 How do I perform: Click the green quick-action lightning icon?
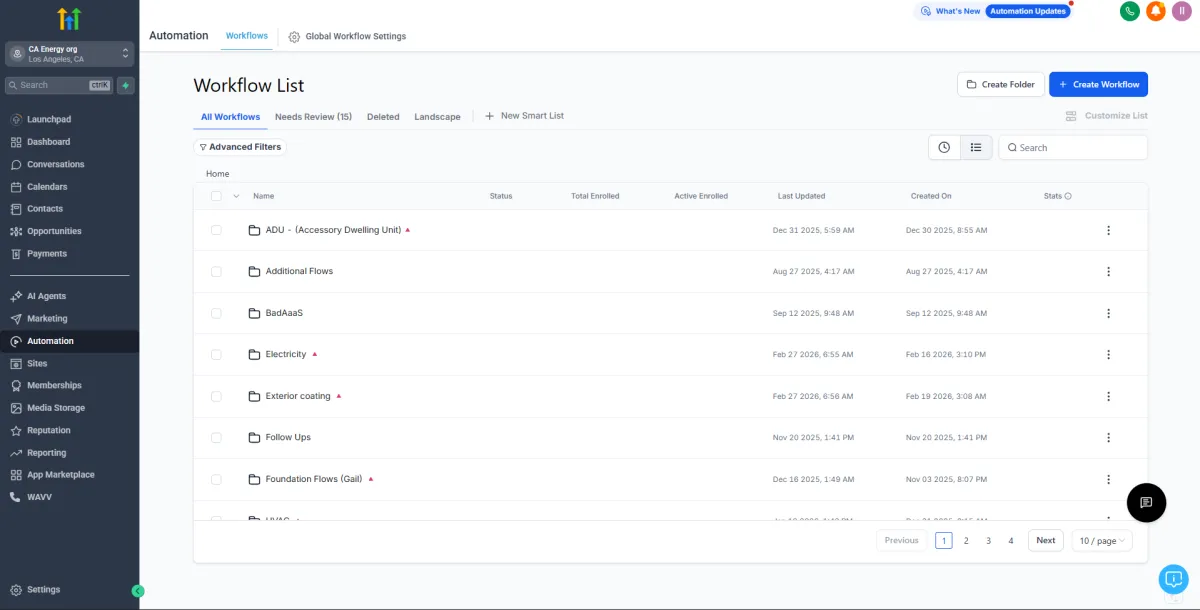pyautogui.click(x=125, y=85)
